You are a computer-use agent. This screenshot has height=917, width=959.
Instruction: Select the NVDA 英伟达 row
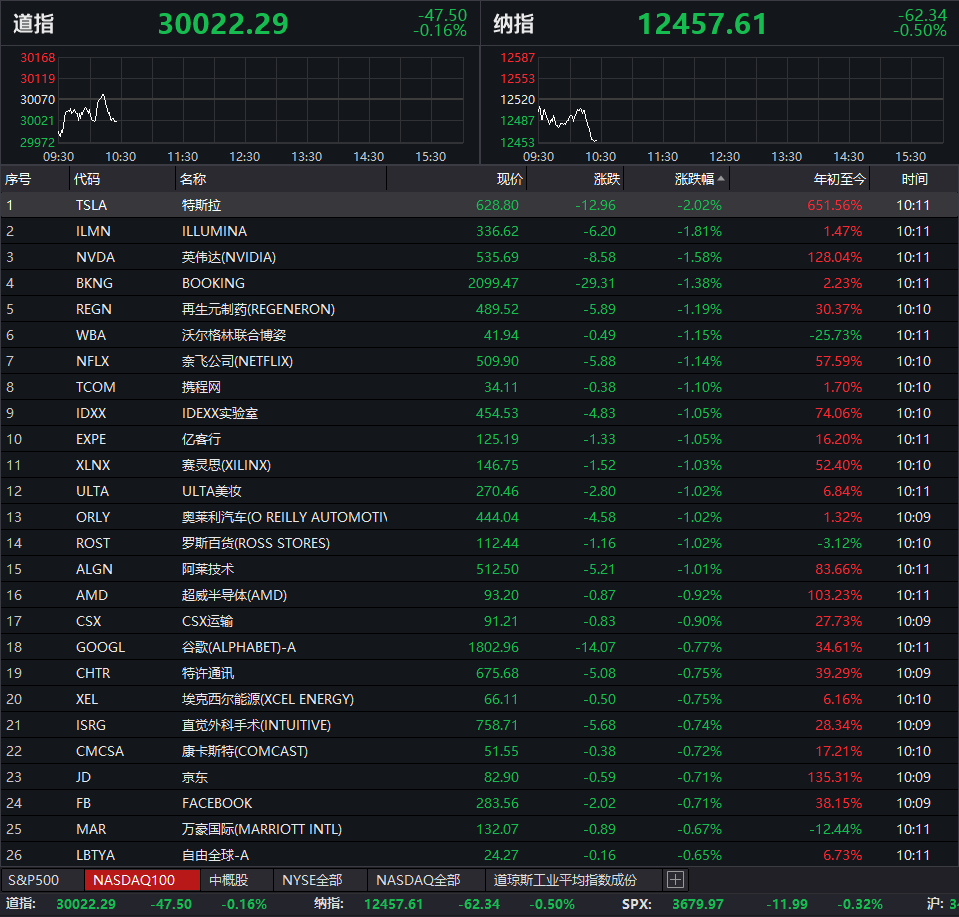click(480, 257)
